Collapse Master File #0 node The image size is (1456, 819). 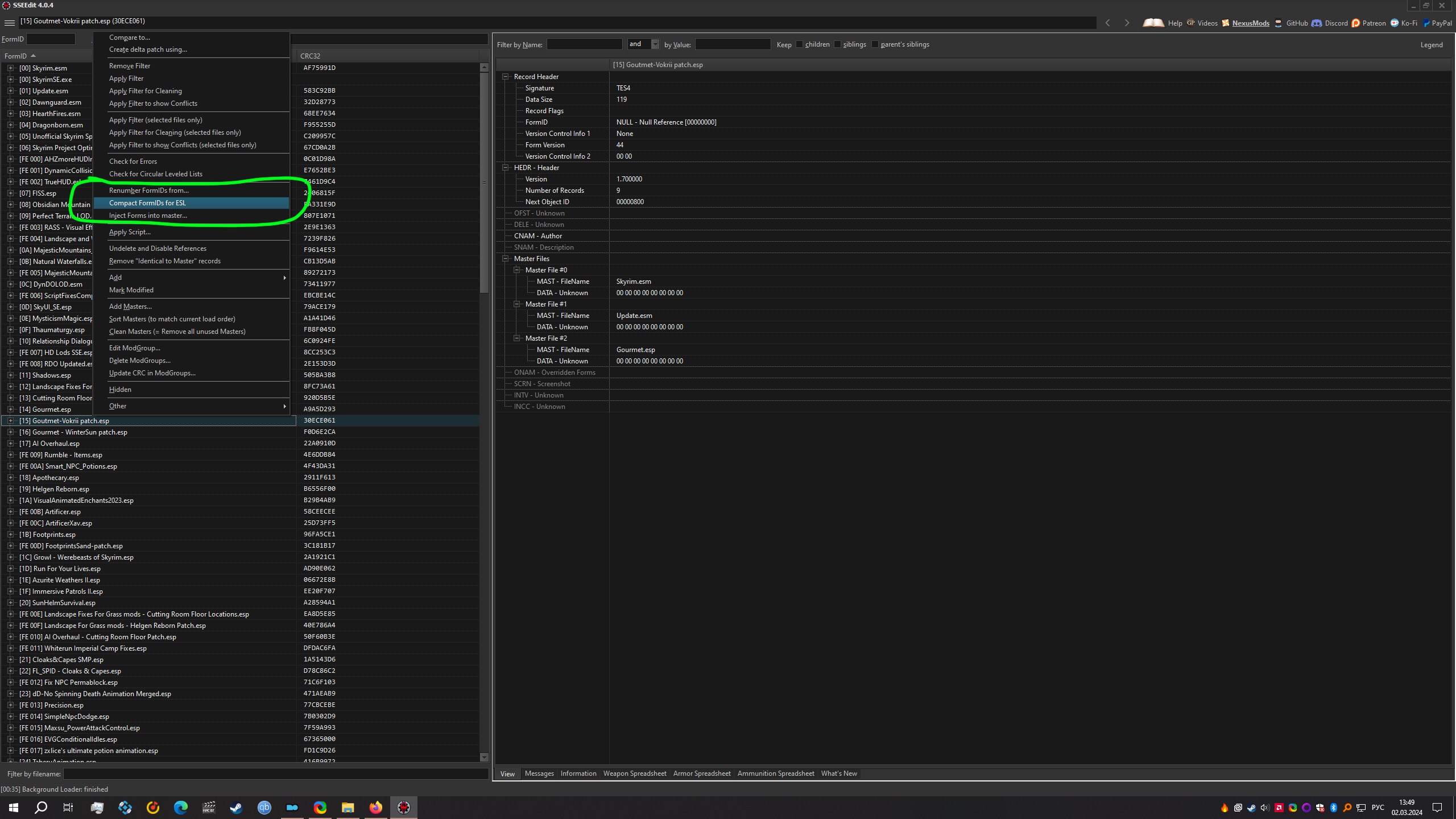point(516,270)
